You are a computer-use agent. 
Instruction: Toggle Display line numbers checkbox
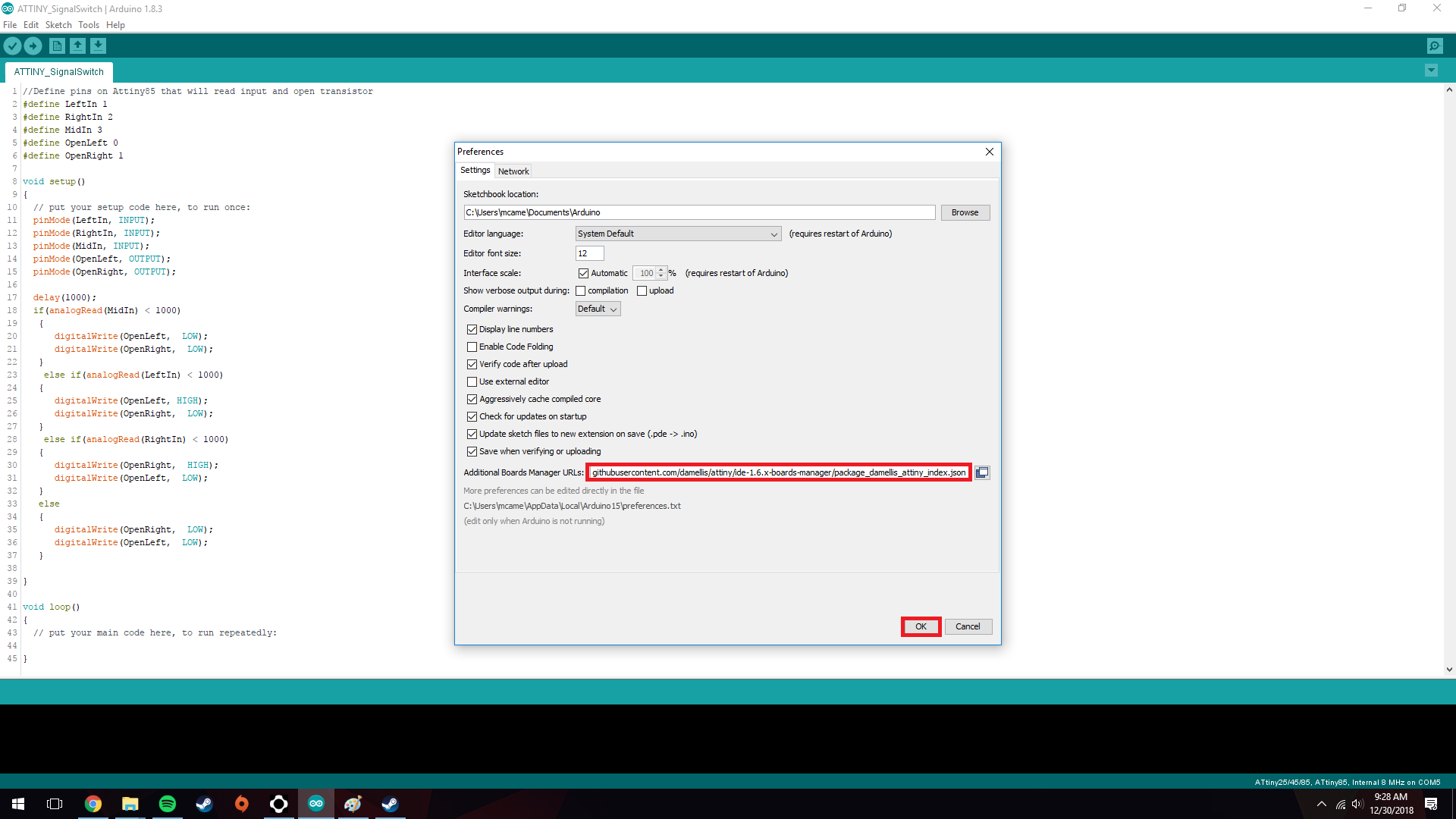(472, 329)
